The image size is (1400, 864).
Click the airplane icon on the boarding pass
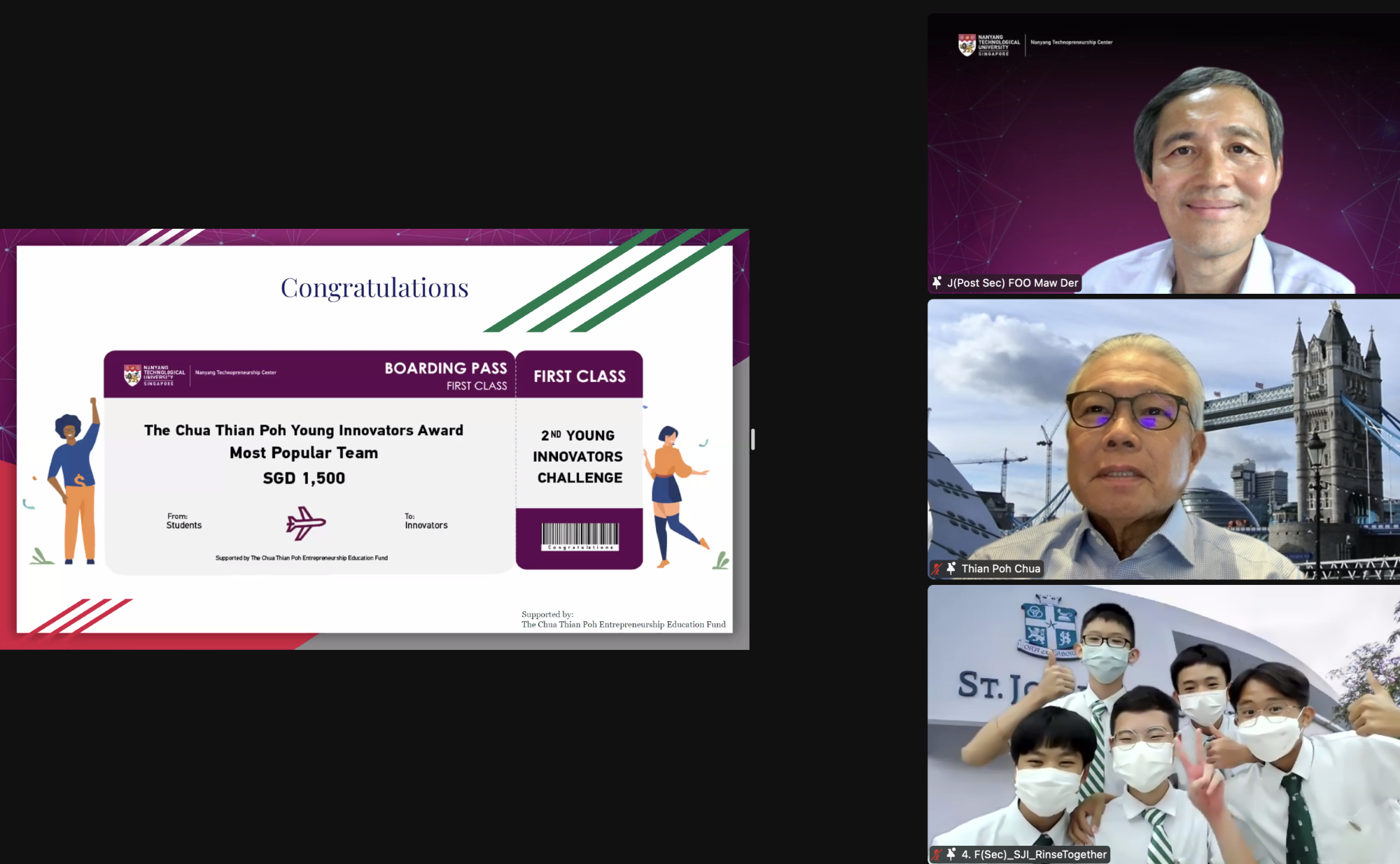tap(306, 523)
